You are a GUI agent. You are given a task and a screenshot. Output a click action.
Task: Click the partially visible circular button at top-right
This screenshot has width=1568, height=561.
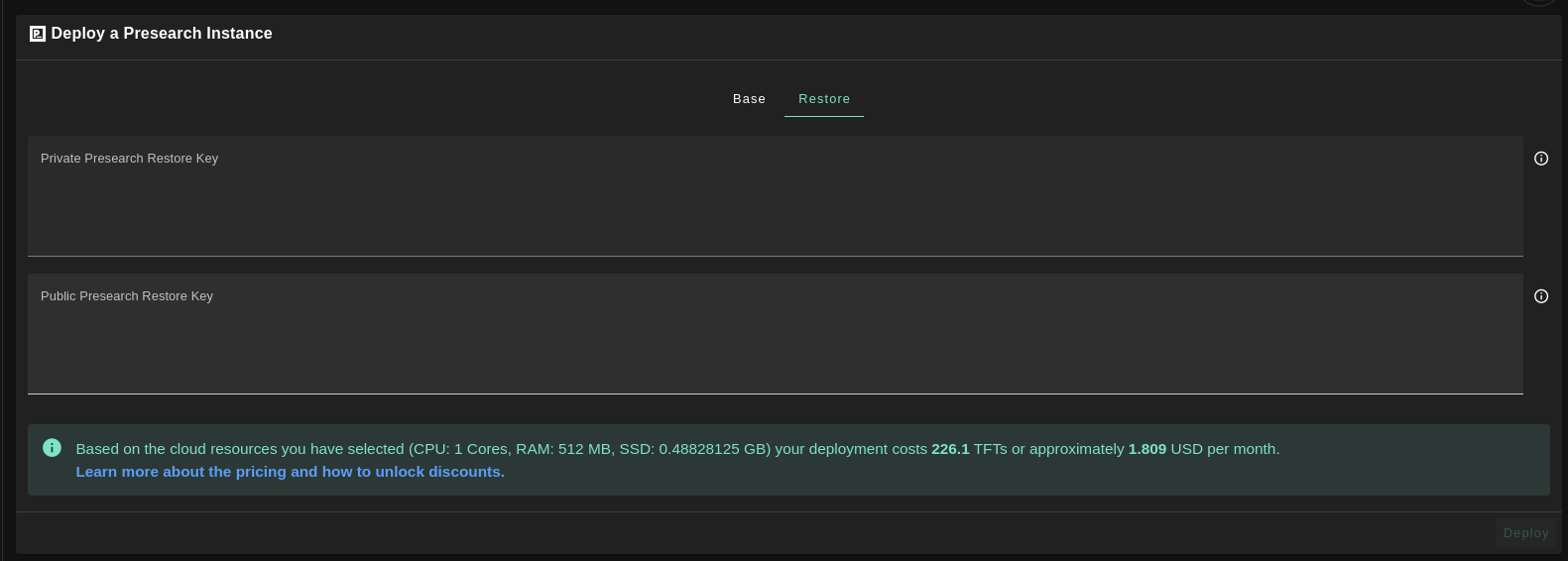(1539, 3)
